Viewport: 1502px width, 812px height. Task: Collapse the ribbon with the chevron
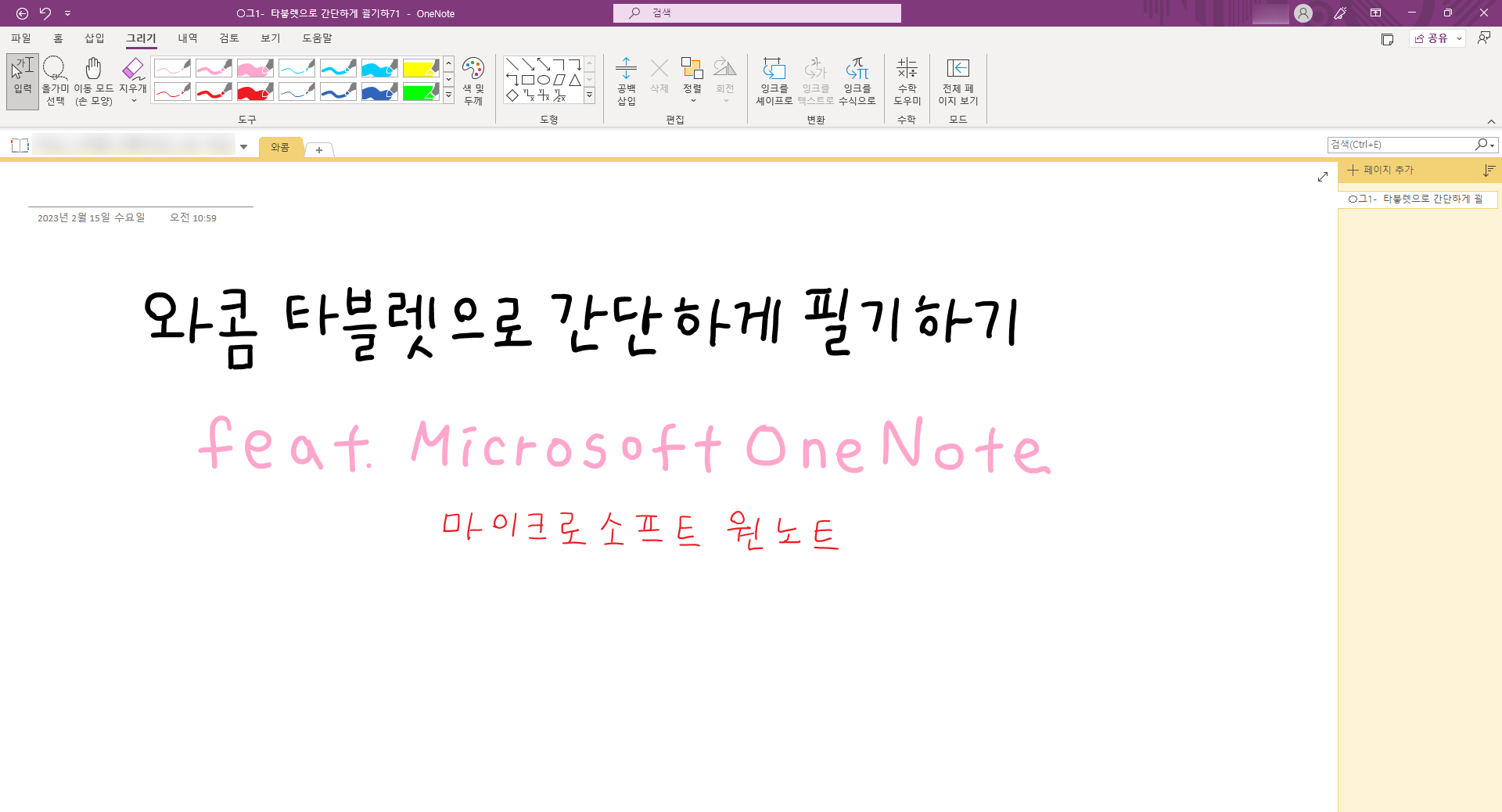(1491, 121)
